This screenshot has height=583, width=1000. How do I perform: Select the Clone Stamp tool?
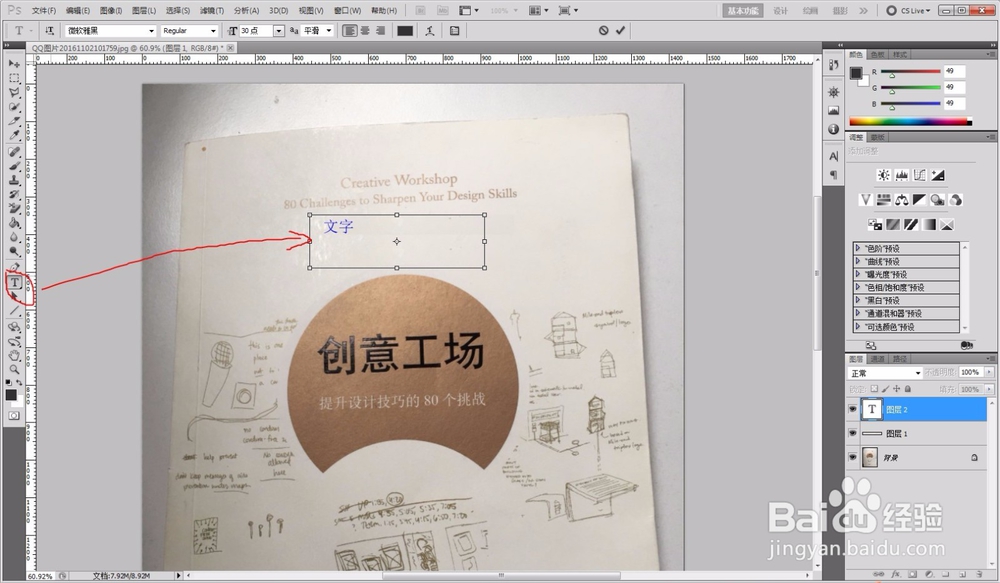[x=14, y=181]
